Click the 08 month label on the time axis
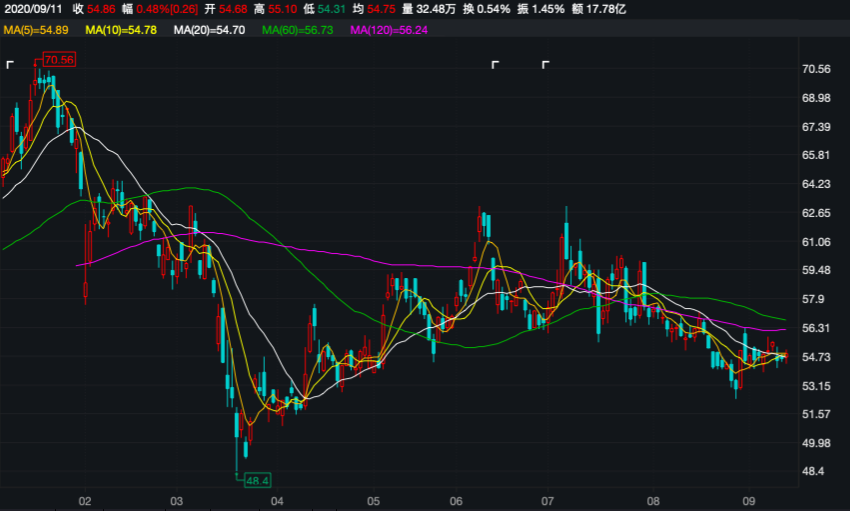This screenshot has width=850, height=511. (x=653, y=501)
